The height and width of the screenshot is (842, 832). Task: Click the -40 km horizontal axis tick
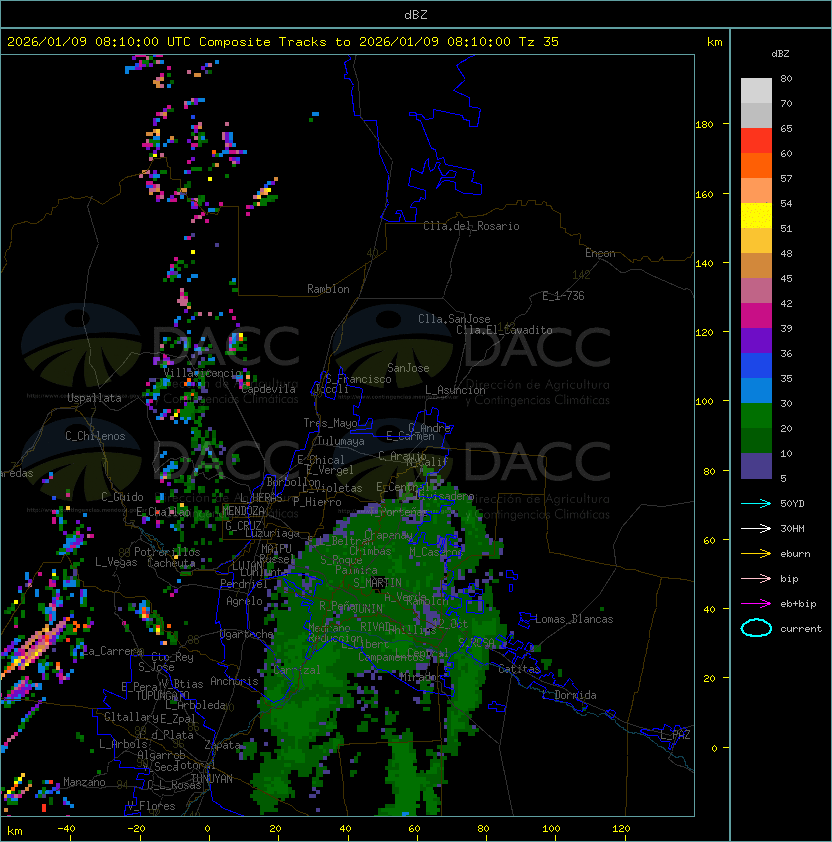66,828
